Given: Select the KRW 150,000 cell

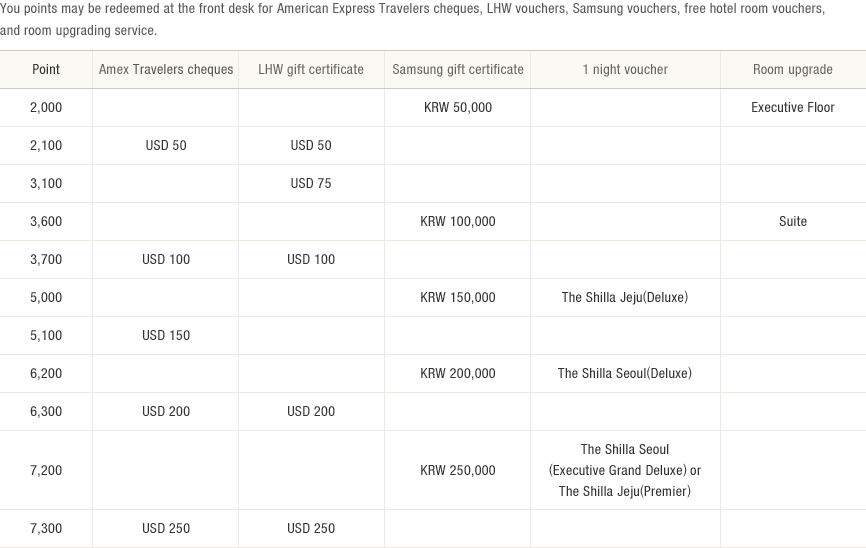Looking at the screenshot, I should (x=458, y=298).
